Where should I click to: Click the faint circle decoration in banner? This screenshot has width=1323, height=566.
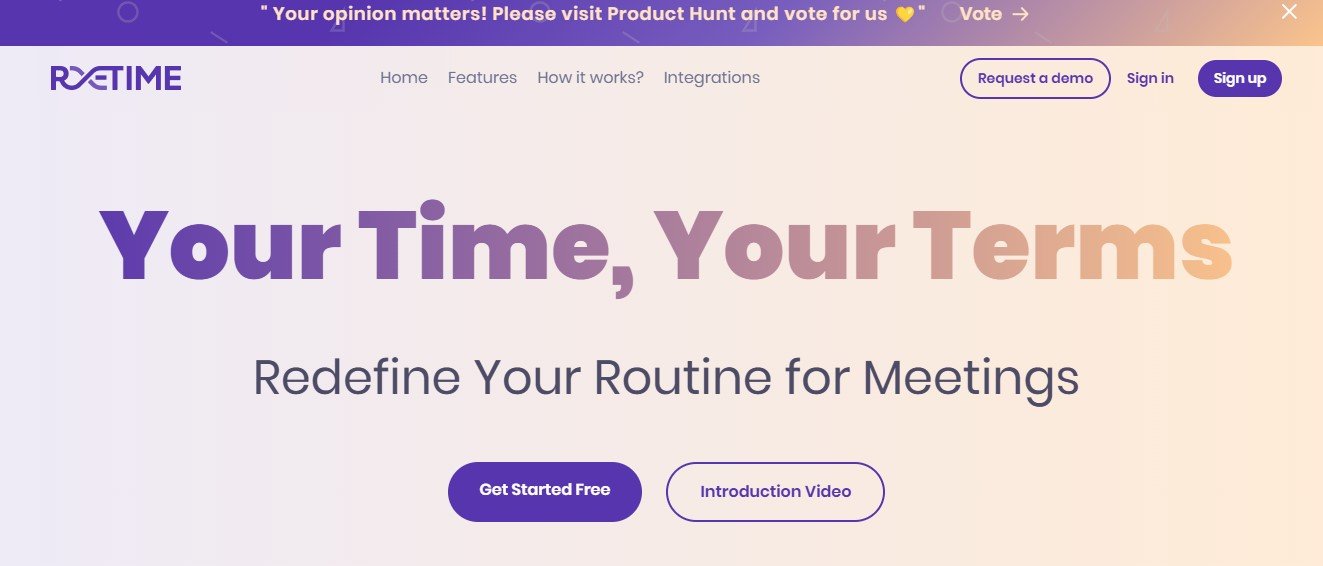coord(127,12)
